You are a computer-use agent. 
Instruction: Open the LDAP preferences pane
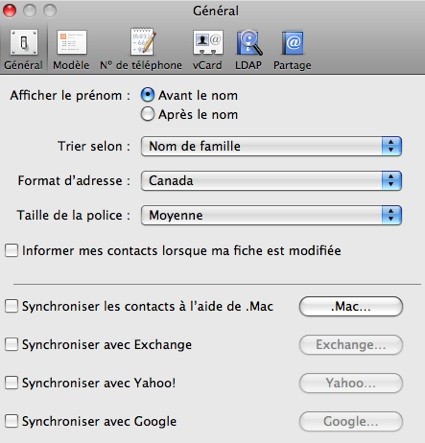248,50
